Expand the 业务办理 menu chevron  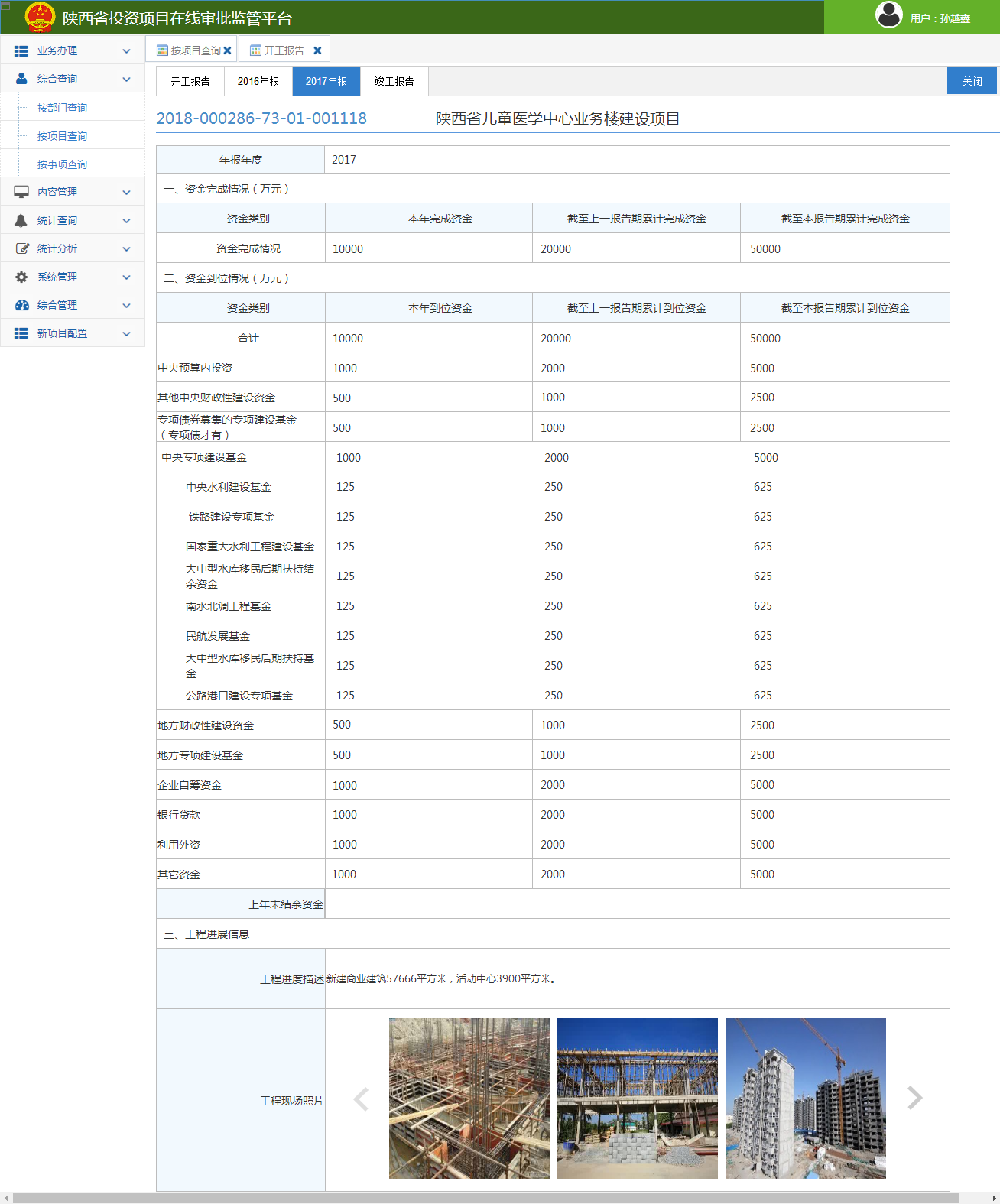(127, 51)
